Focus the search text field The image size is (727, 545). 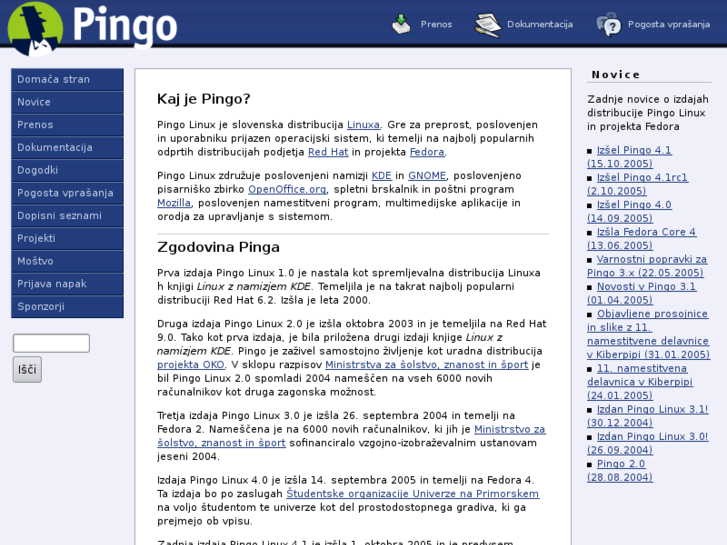click(x=51, y=343)
